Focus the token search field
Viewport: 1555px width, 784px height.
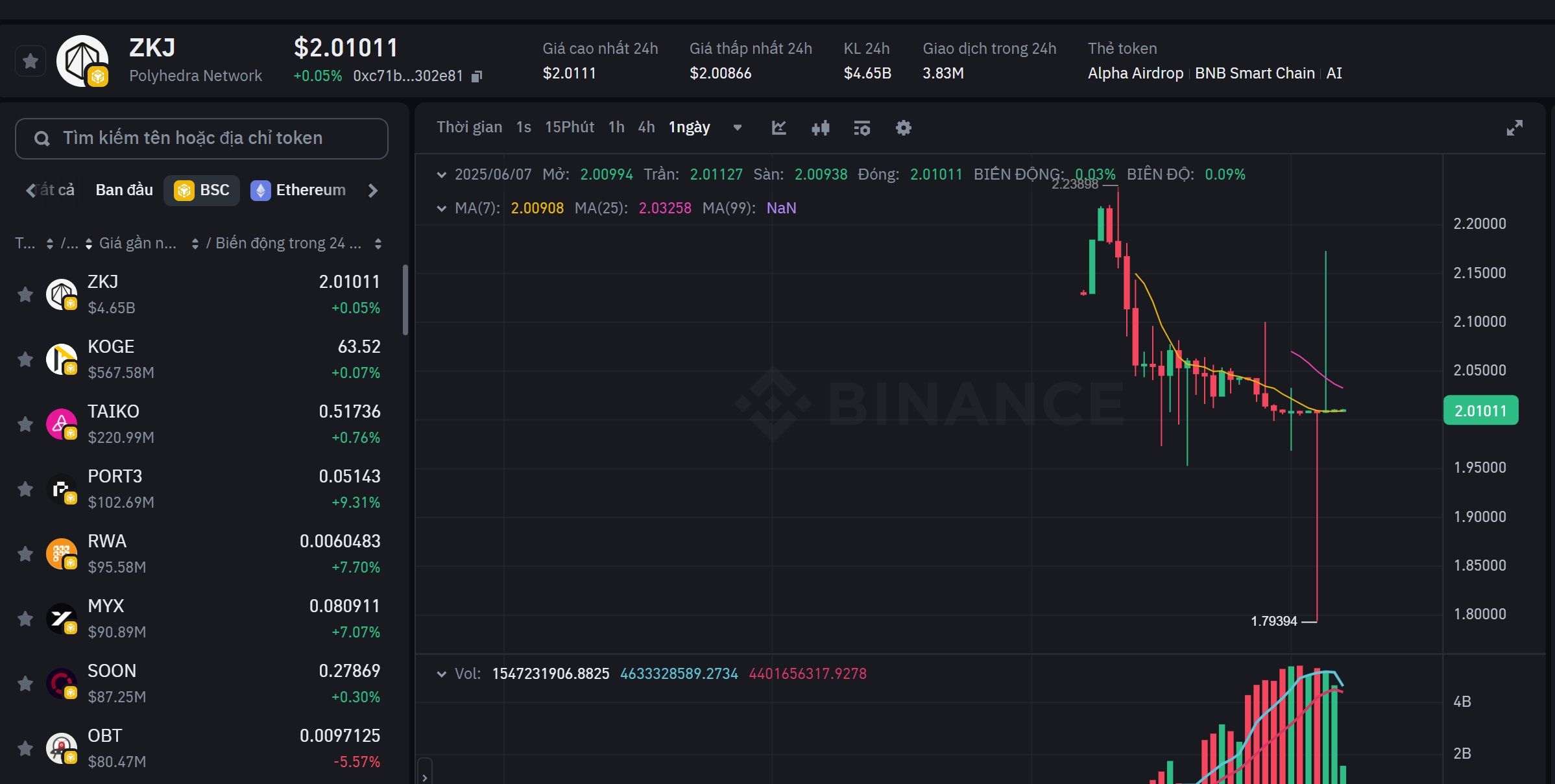pos(202,138)
